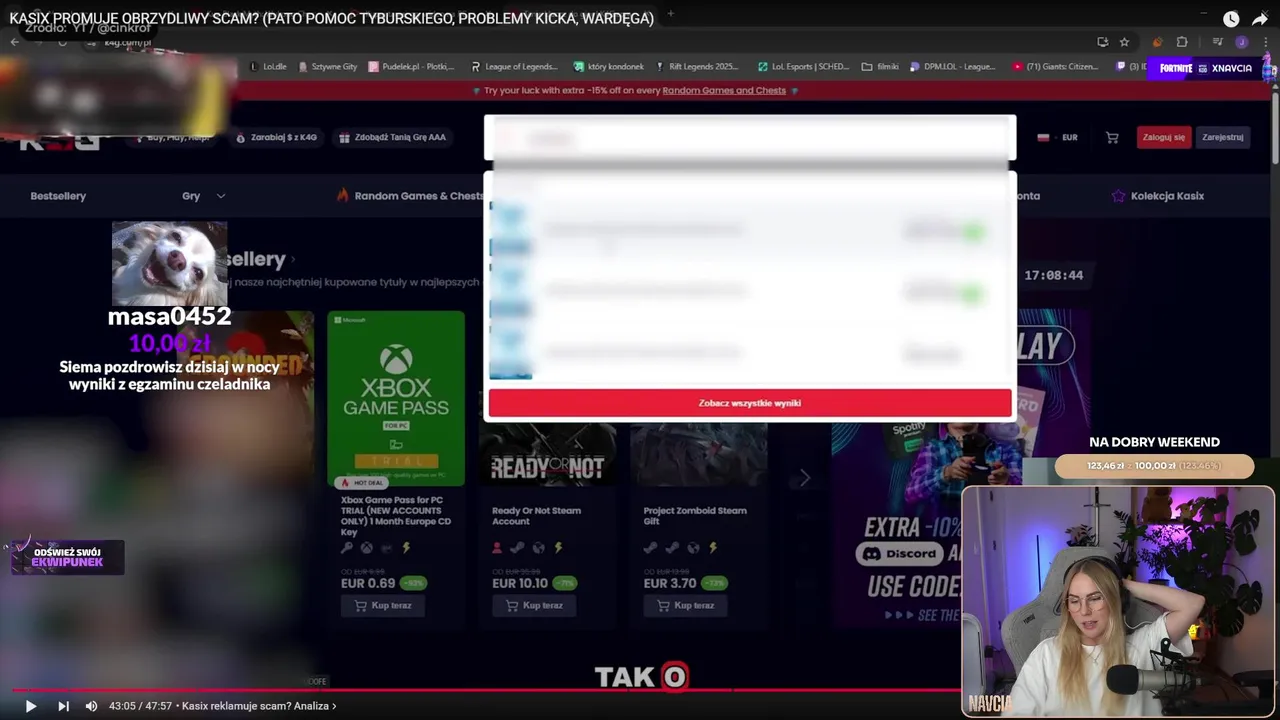Click 'Kup teraz' under Ready Or Not
This screenshot has height=720, width=1280.
click(x=534, y=605)
